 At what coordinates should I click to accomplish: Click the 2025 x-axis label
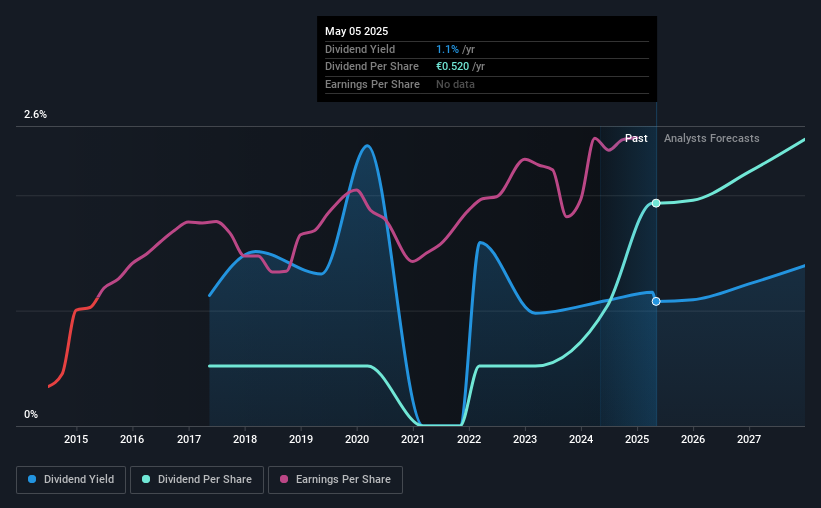click(637, 439)
